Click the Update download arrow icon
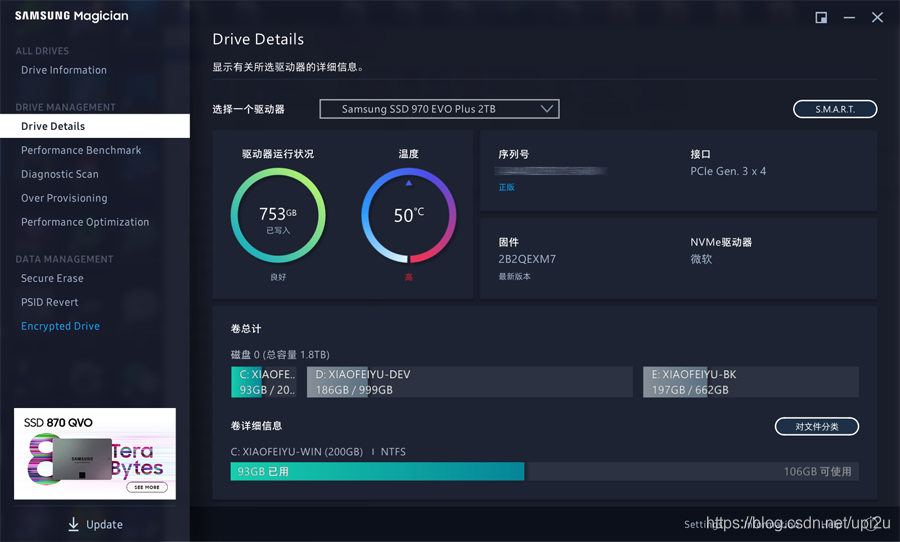Viewport: 900px width, 542px height. click(73, 524)
